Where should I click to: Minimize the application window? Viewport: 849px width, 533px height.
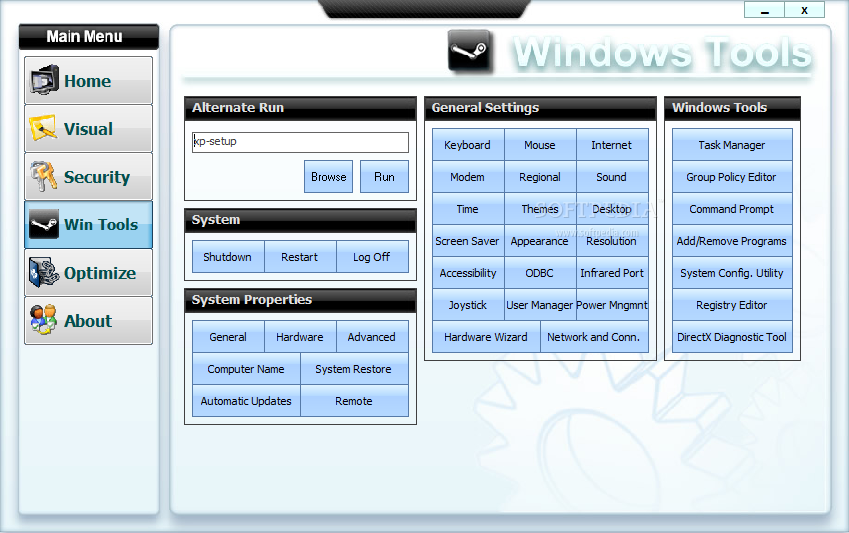tap(765, 10)
